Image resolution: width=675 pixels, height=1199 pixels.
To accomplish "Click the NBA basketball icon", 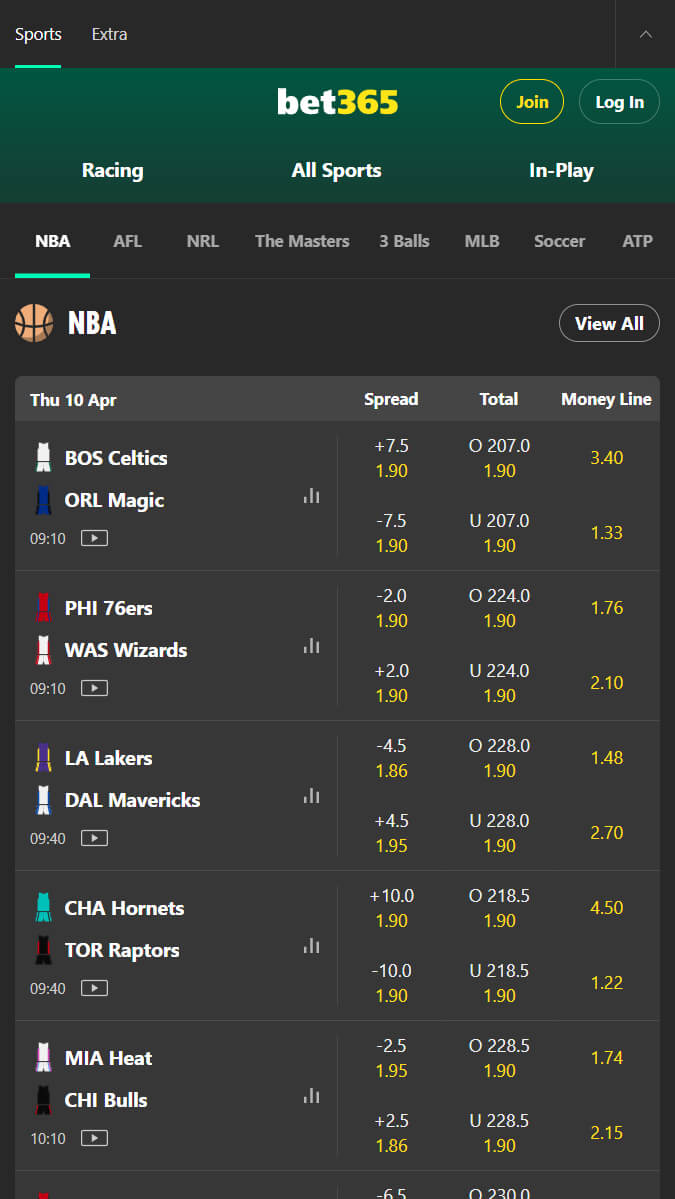I will point(34,323).
